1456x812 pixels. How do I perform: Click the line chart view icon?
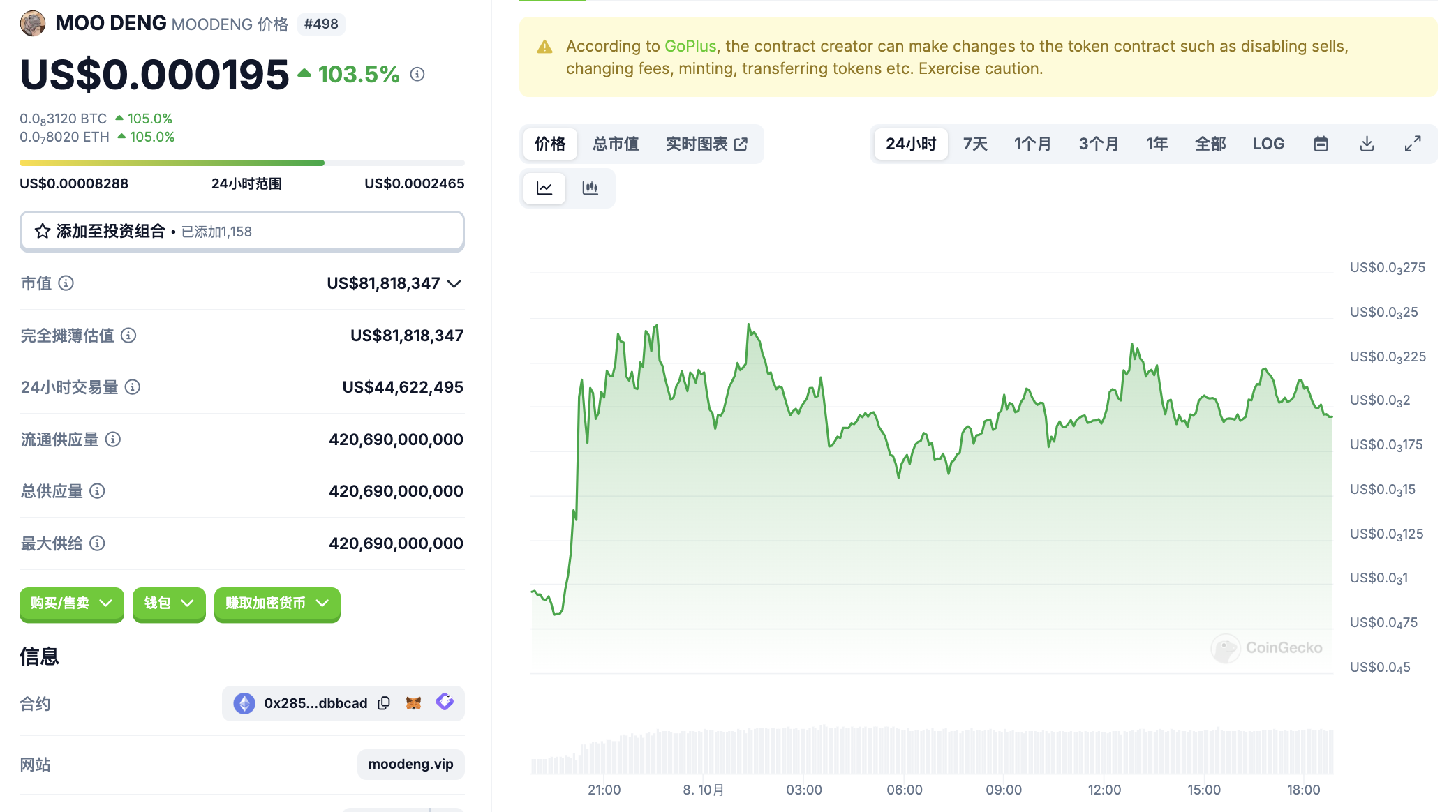pyautogui.click(x=544, y=188)
